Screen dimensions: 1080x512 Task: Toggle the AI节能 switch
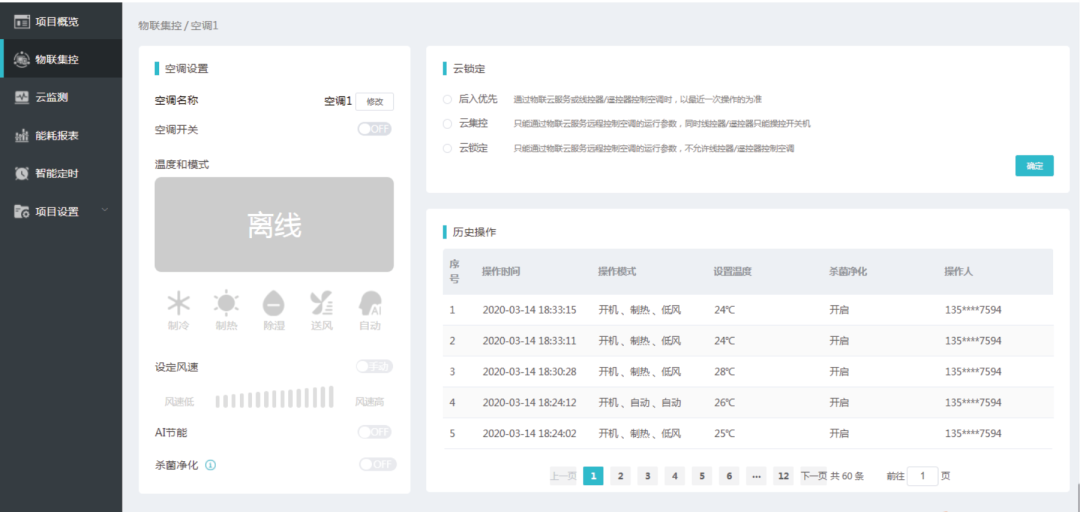[375, 432]
